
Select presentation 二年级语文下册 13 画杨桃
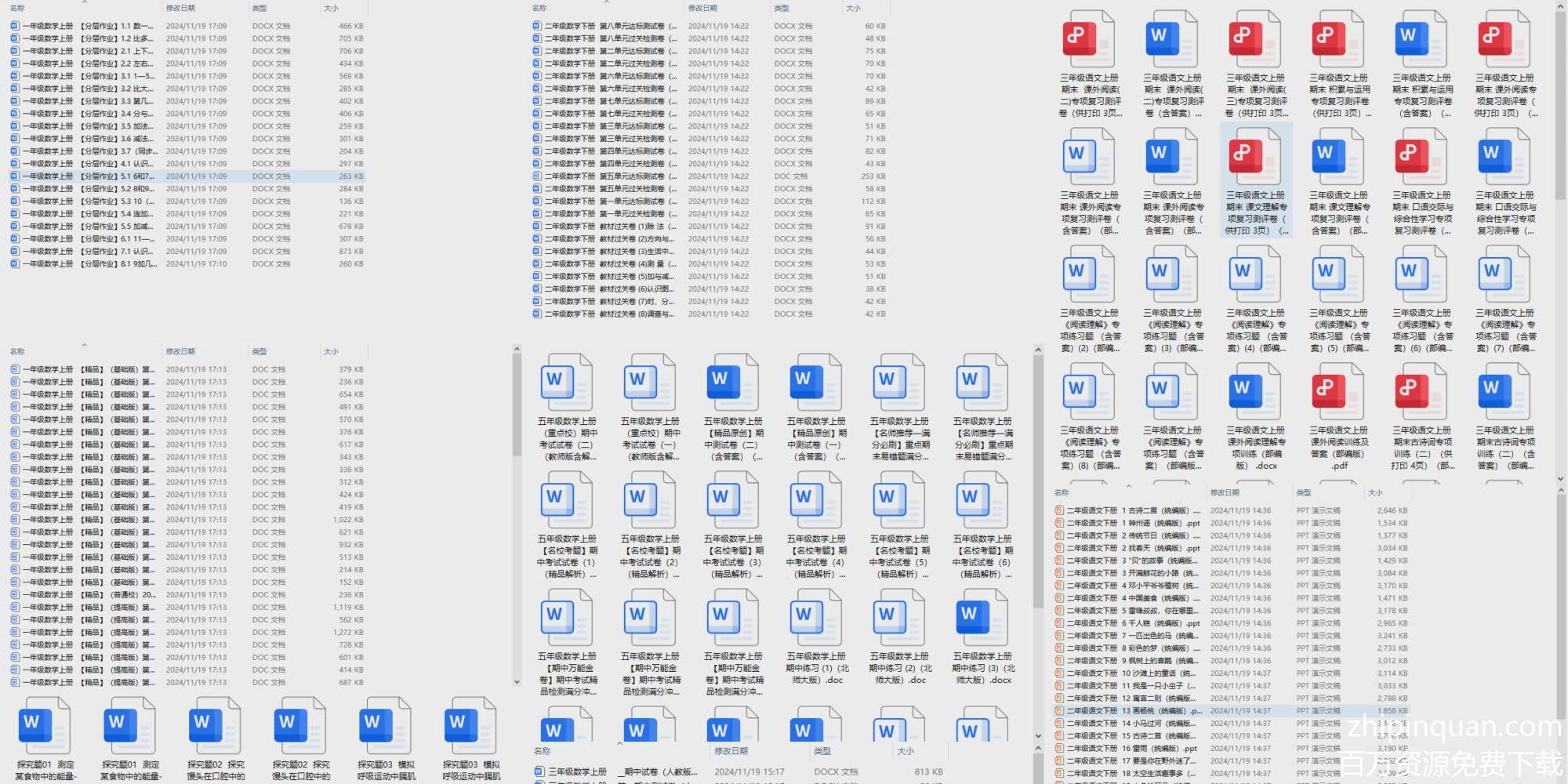(1129, 711)
